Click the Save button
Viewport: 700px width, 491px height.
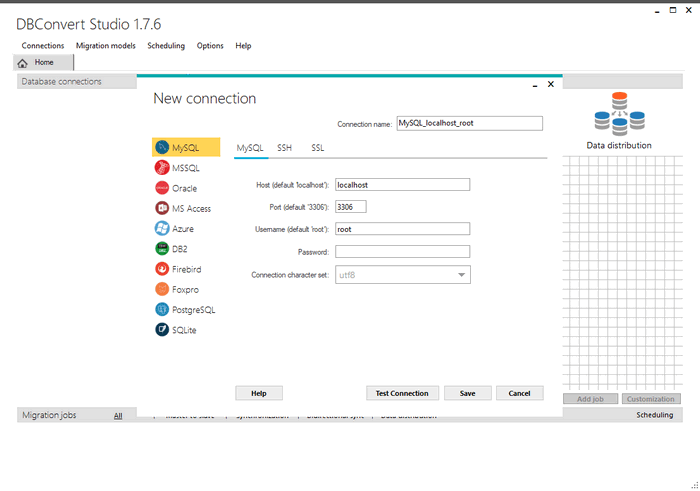pyautogui.click(x=467, y=393)
